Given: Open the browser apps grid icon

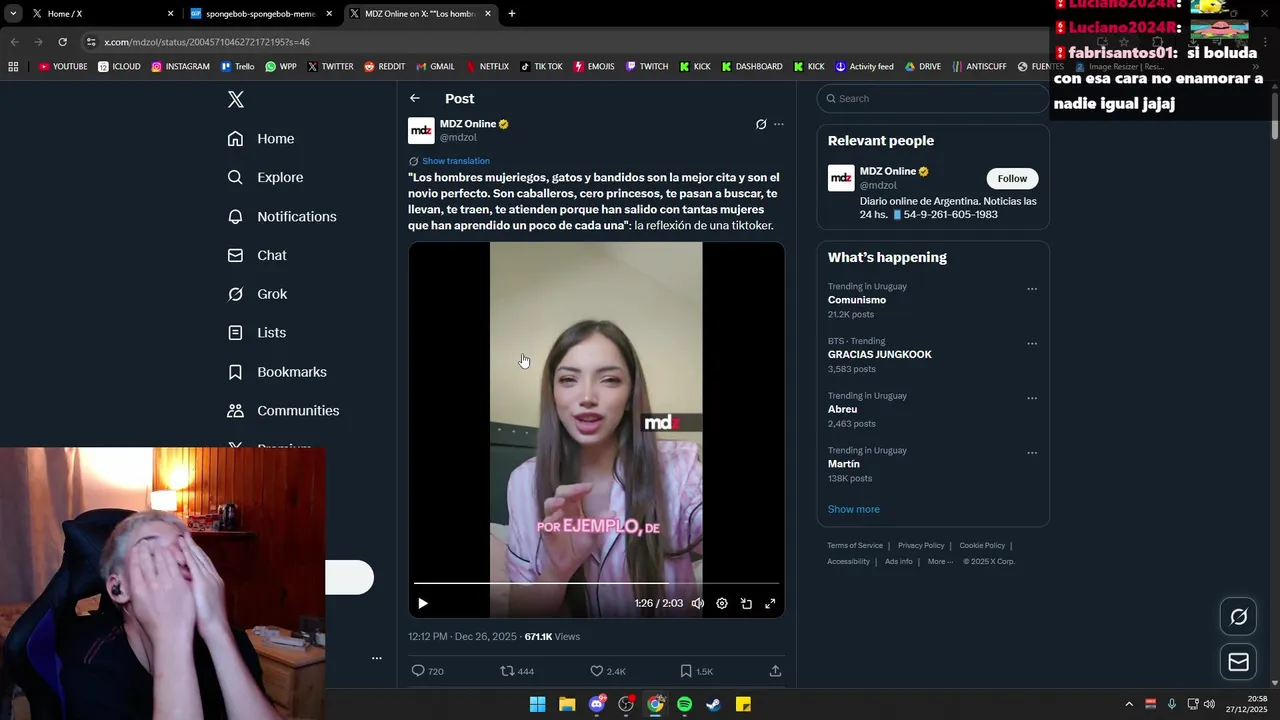Looking at the screenshot, I should coord(13,66).
